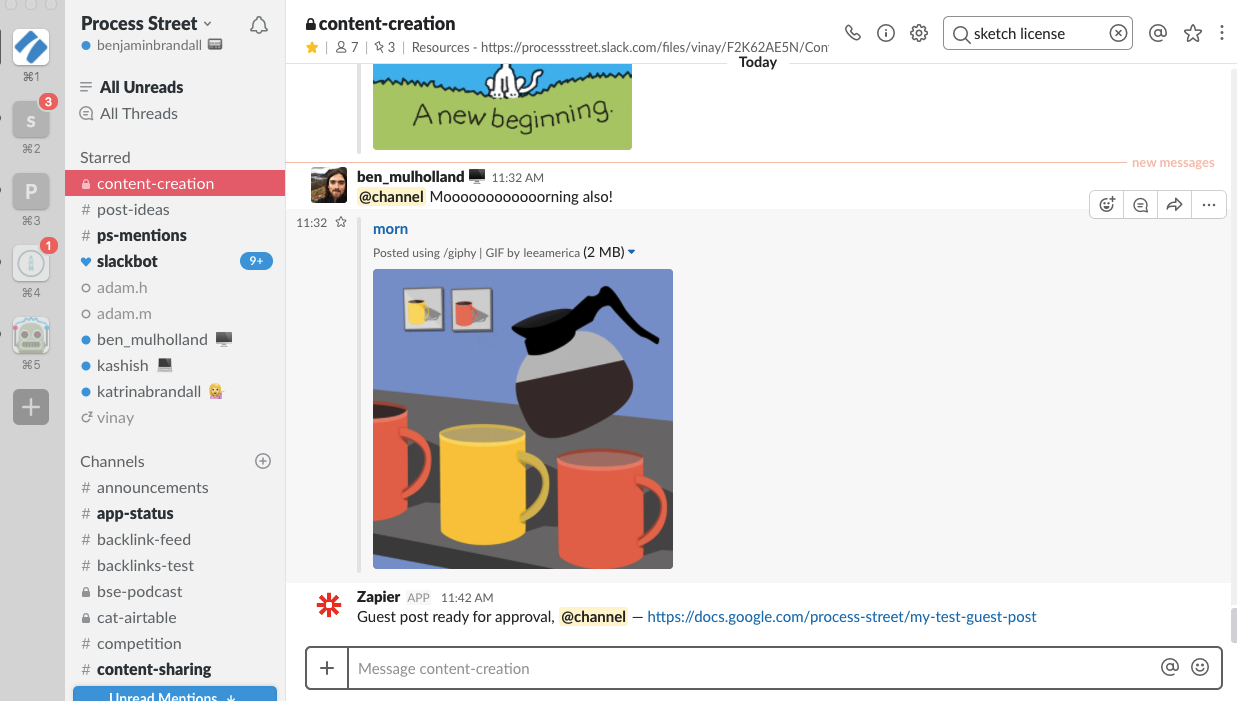Image resolution: width=1237 pixels, height=701 pixels.
Task: Clear the sketch license search
Action: point(1118,33)
